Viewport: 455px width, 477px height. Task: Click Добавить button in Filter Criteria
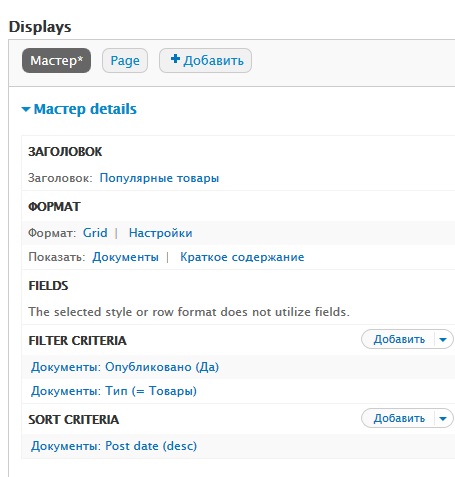tap(399, 339)
